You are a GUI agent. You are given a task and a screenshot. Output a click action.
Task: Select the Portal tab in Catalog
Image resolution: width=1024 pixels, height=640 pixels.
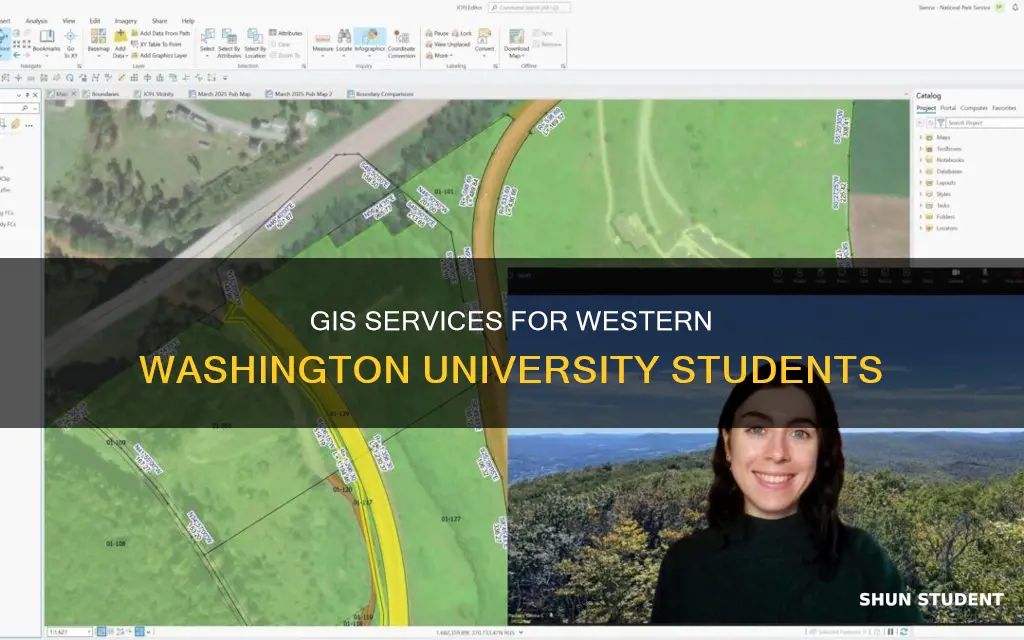(948, 108)
